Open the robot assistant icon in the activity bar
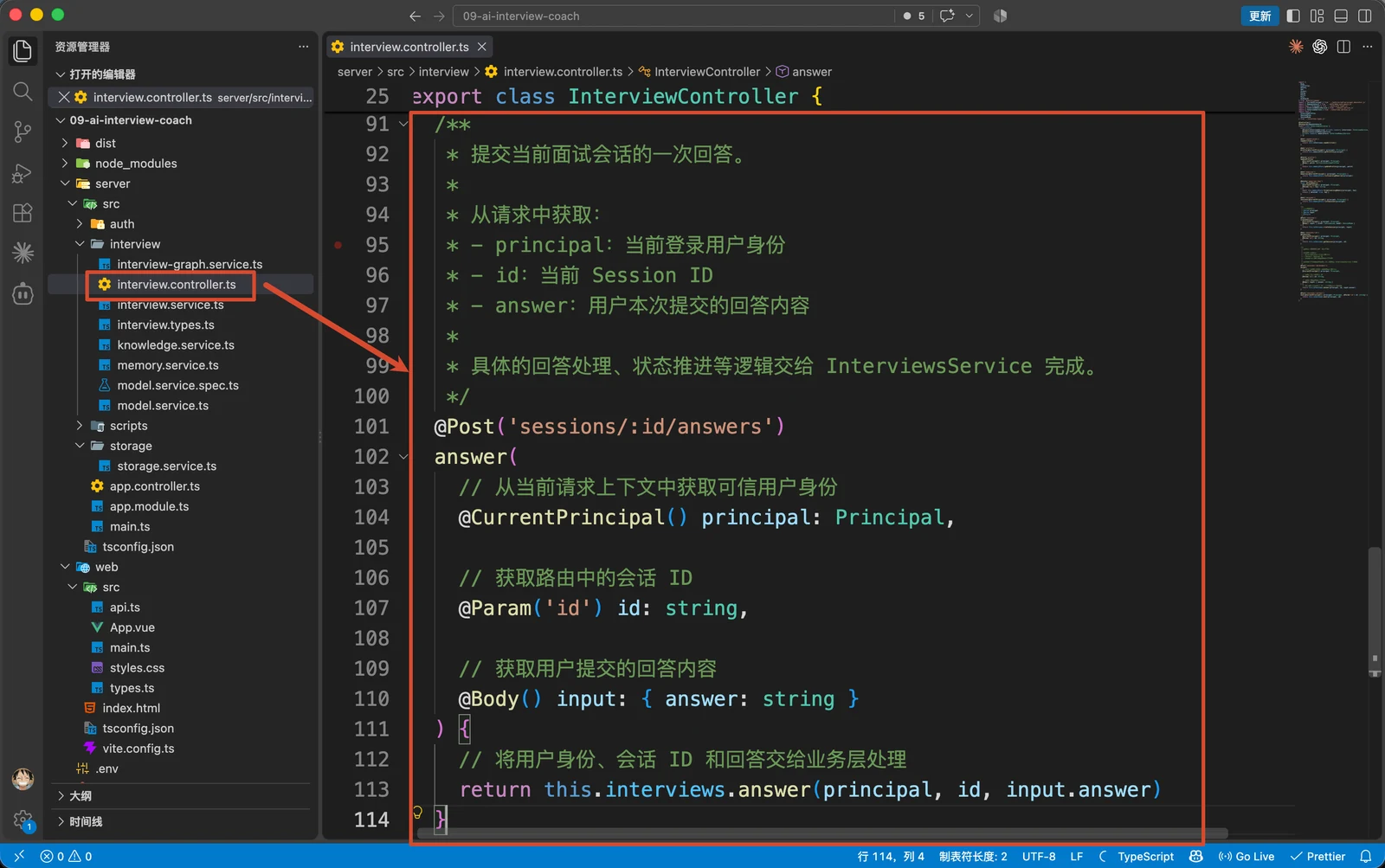 coord(23,294)
